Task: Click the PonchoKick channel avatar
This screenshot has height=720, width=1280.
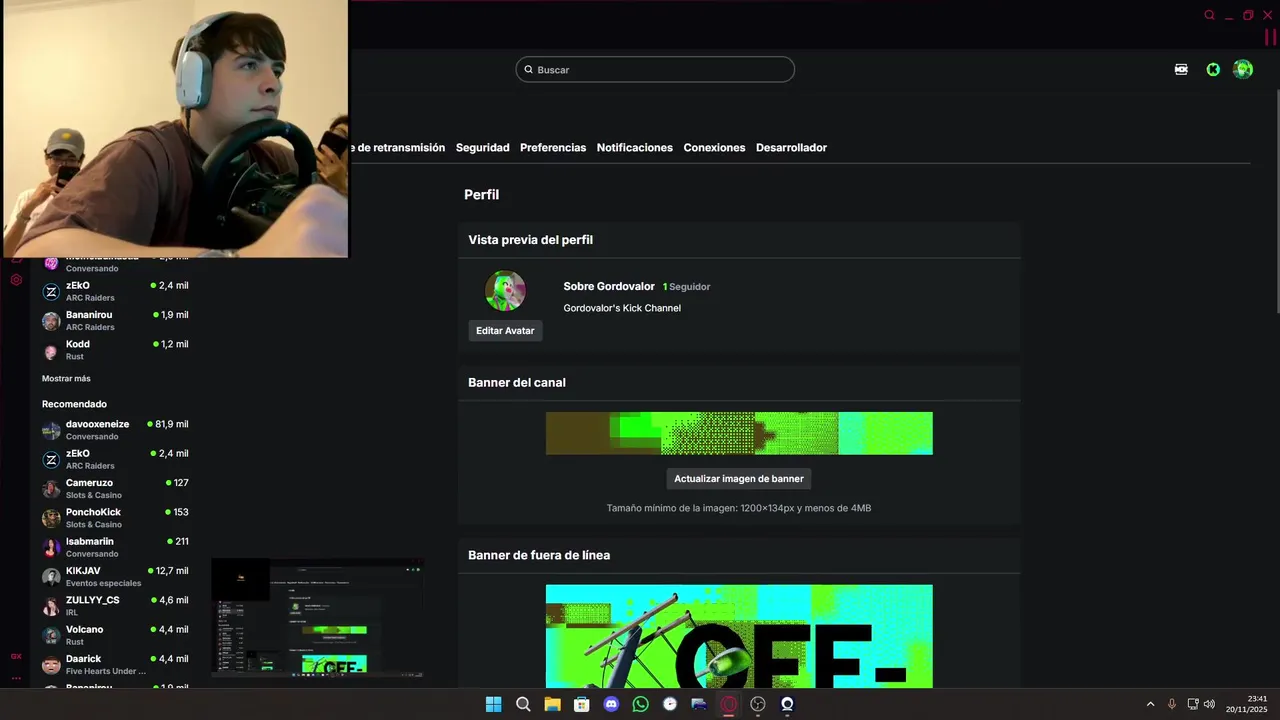Action: tap(51, 518)
